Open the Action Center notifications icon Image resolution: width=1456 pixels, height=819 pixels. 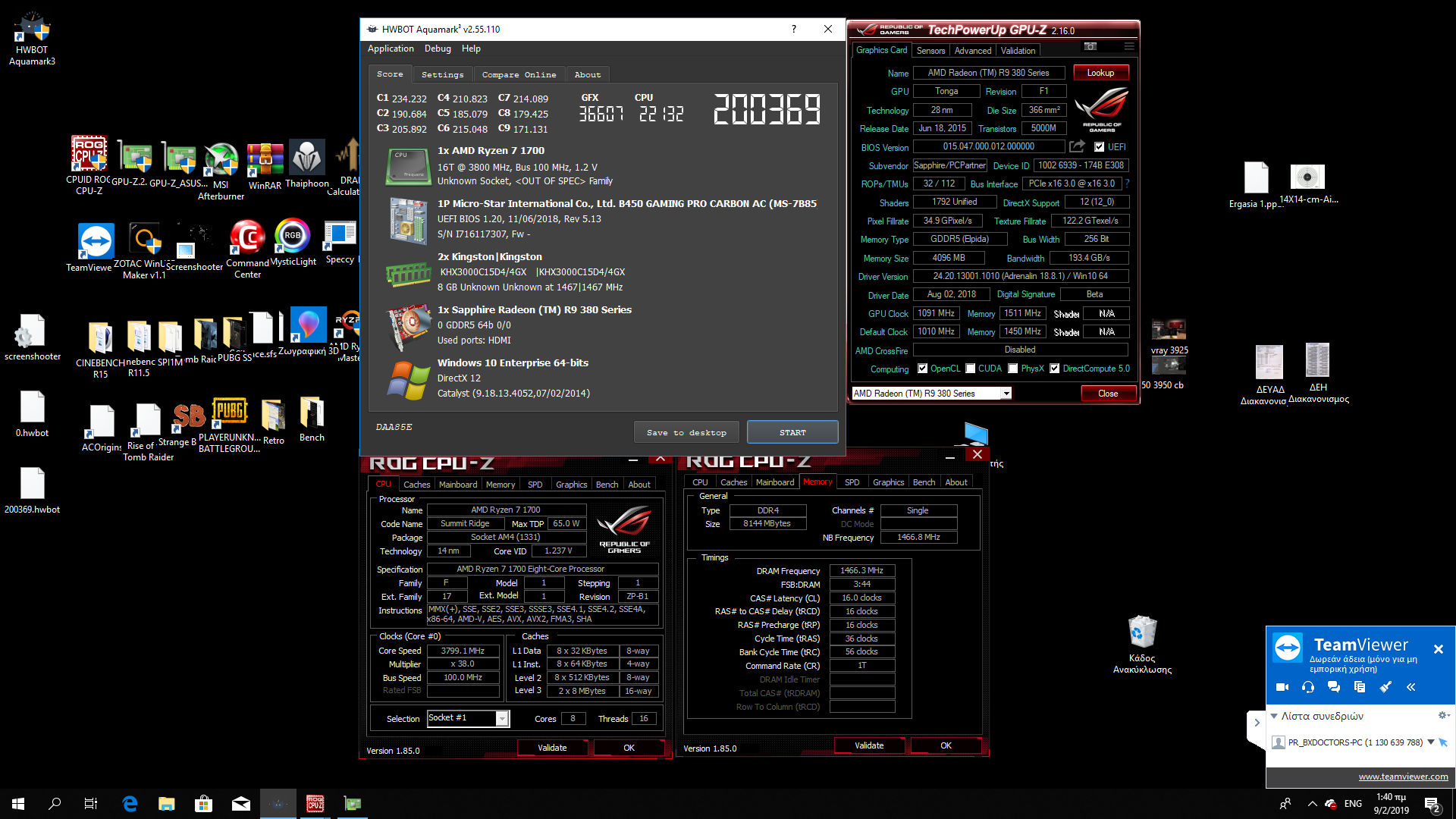[1432, 805]
